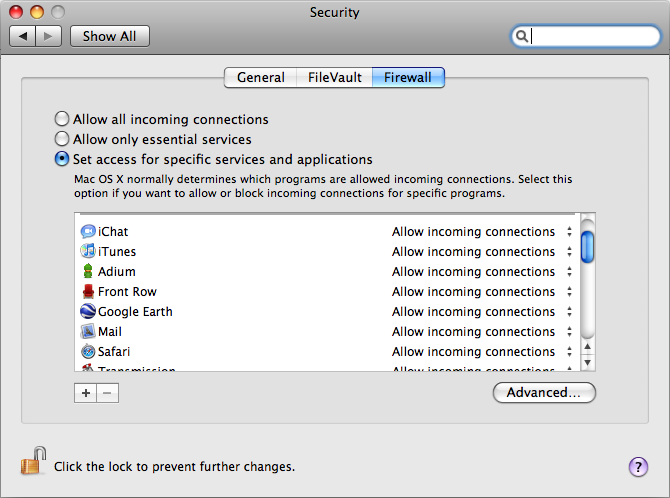Click the Show All button

point(110,36)
